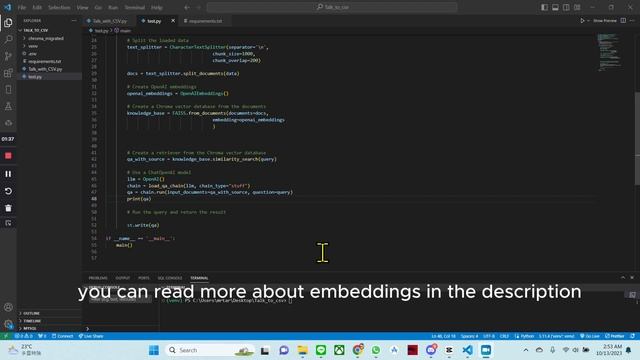Viewport: 640px width, 360px height.
Task: Open the Explorer view in activity bar
Action: point(8,23)
